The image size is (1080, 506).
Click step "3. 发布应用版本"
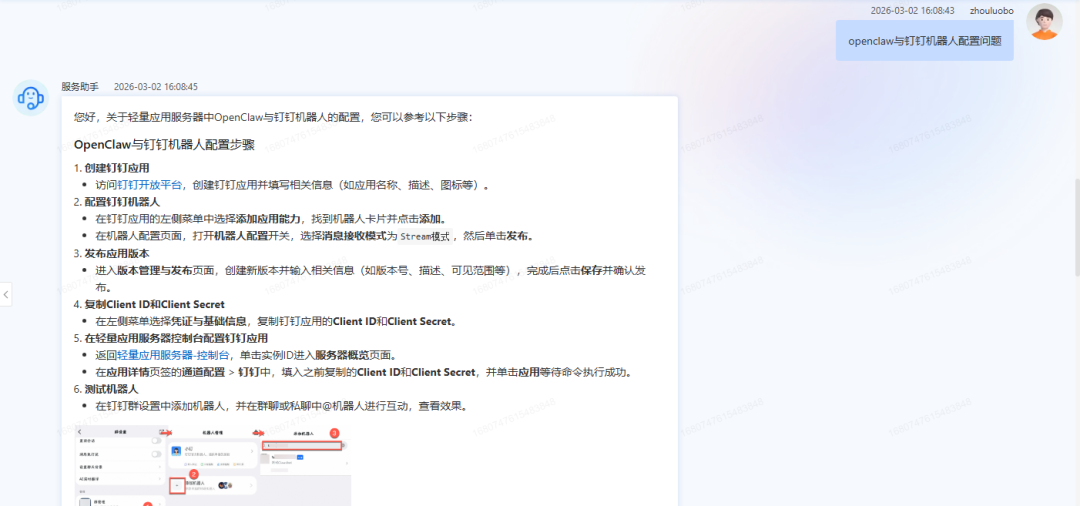coord(112,253)
